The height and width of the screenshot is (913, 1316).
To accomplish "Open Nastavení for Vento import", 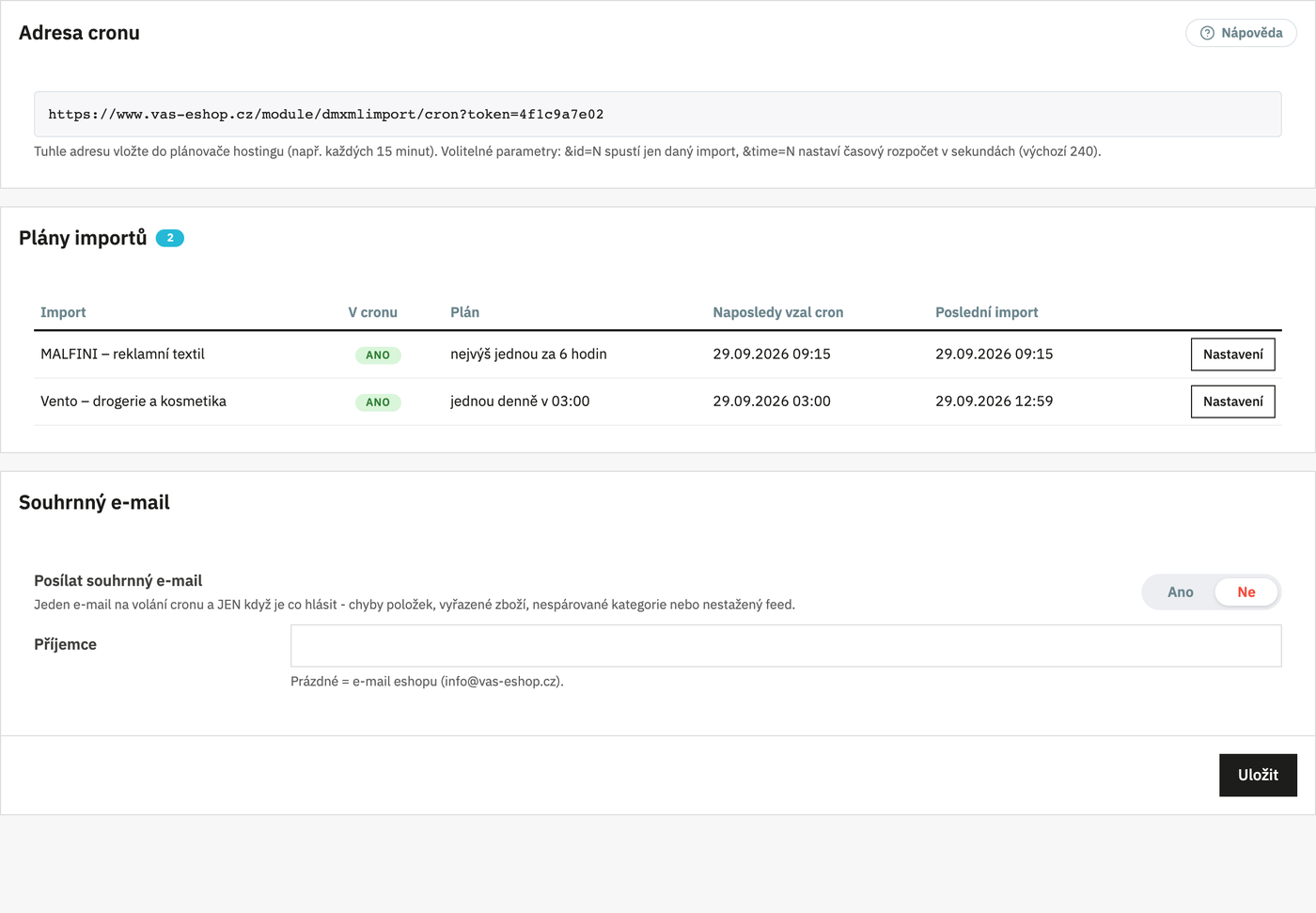I will tap(1232, 401).
